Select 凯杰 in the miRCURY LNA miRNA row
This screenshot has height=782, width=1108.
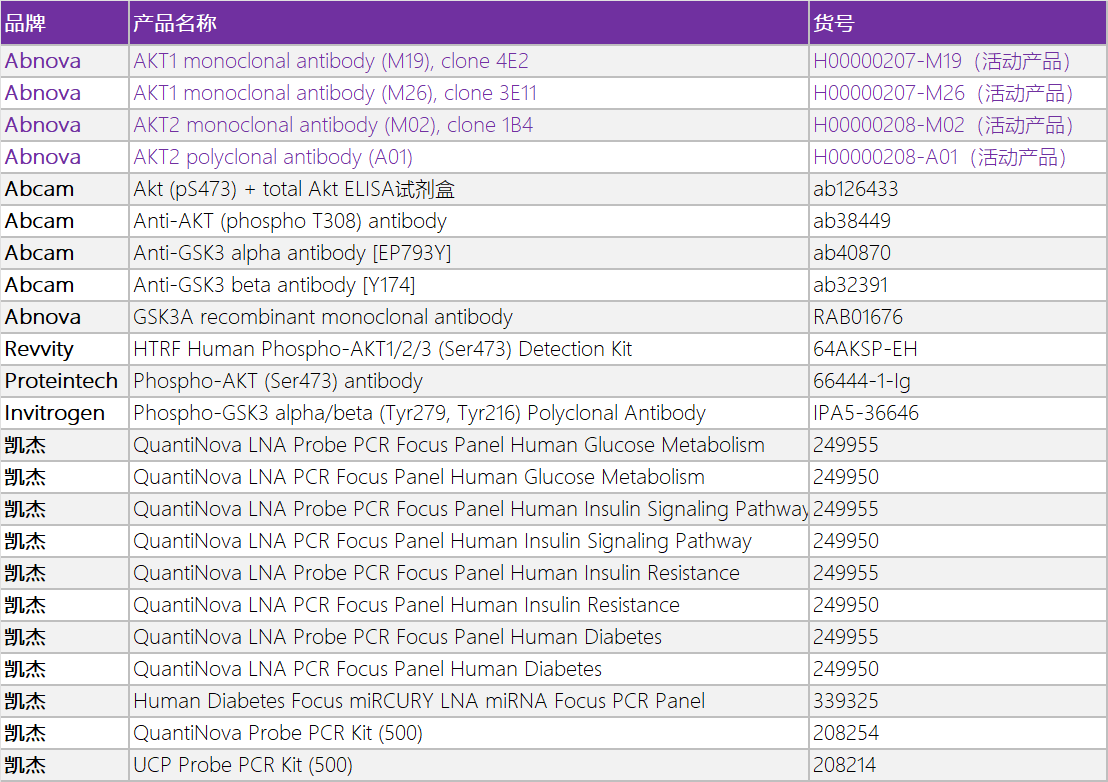64,701
